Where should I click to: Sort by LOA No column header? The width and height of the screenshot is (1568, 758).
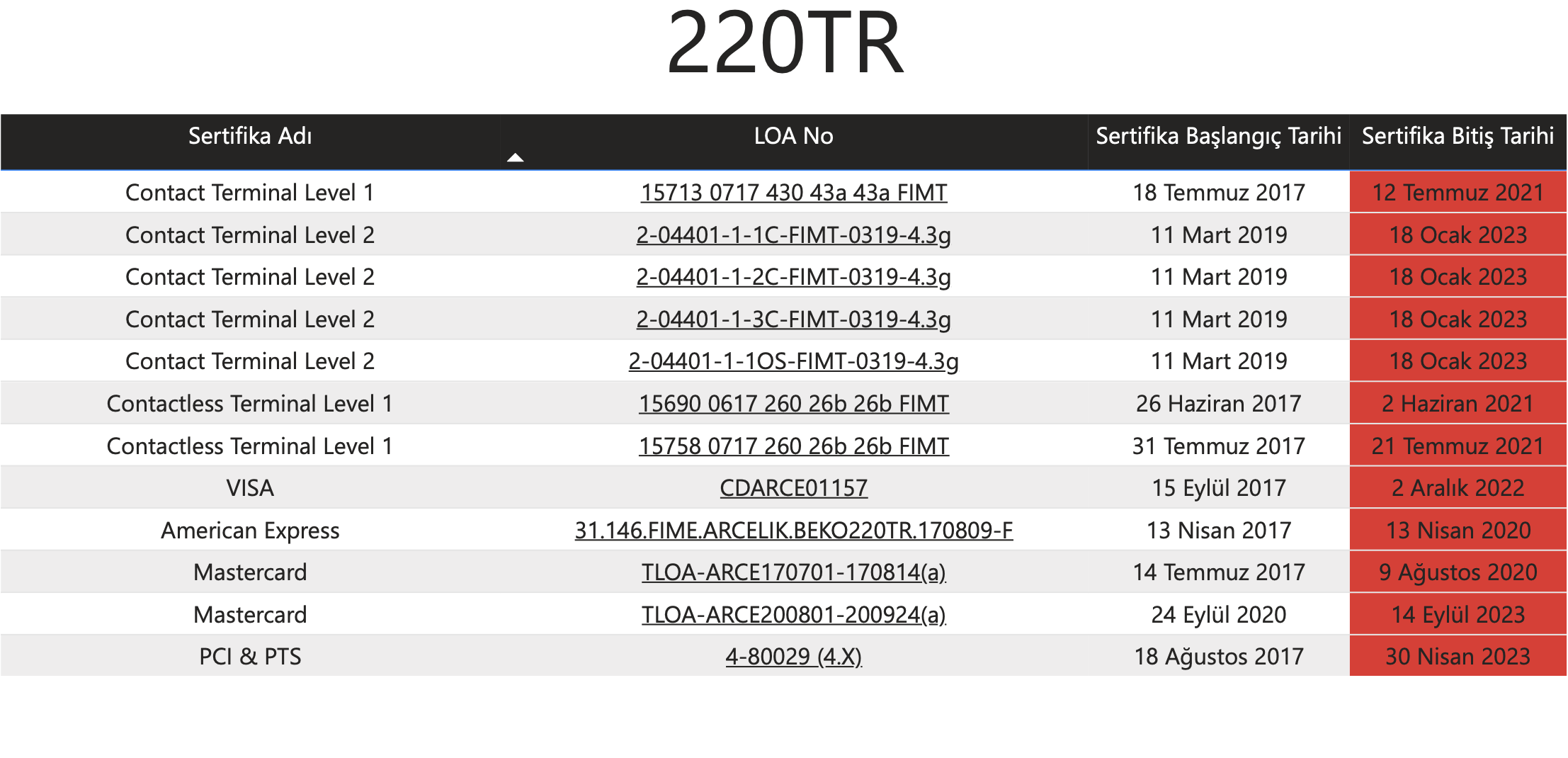793,136
